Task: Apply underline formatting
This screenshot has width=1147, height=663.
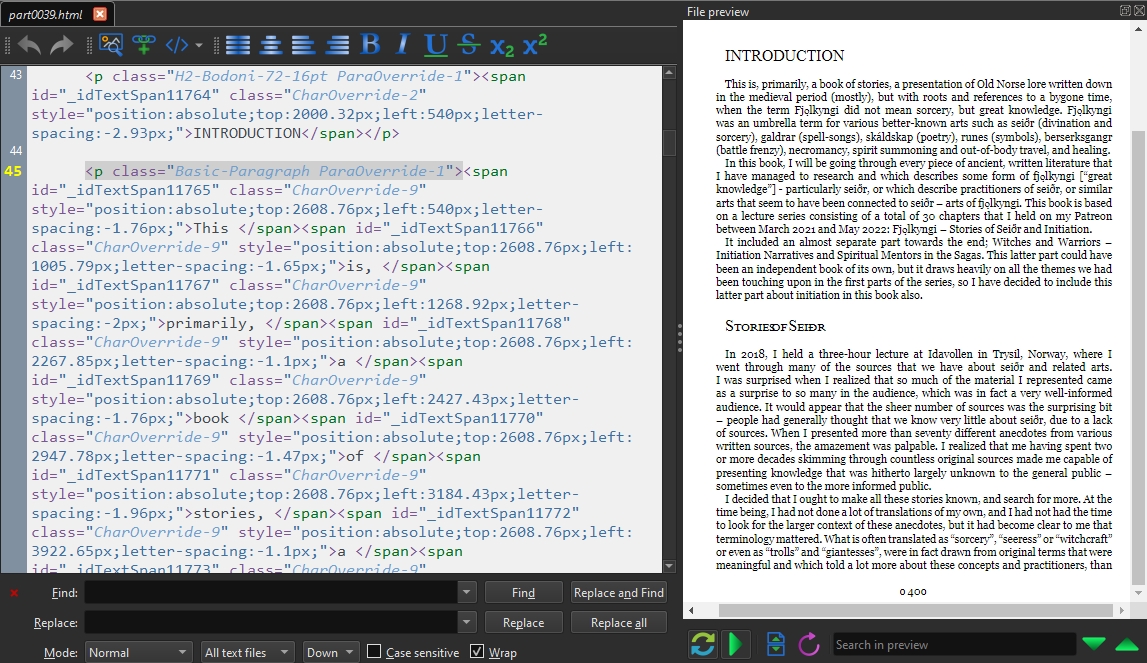Action: (x=435, y=45)
